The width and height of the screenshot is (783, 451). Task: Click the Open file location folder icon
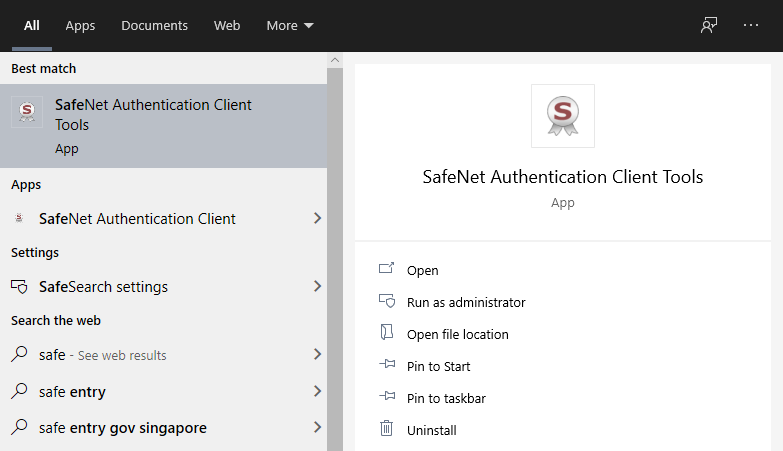pos(387,332)
